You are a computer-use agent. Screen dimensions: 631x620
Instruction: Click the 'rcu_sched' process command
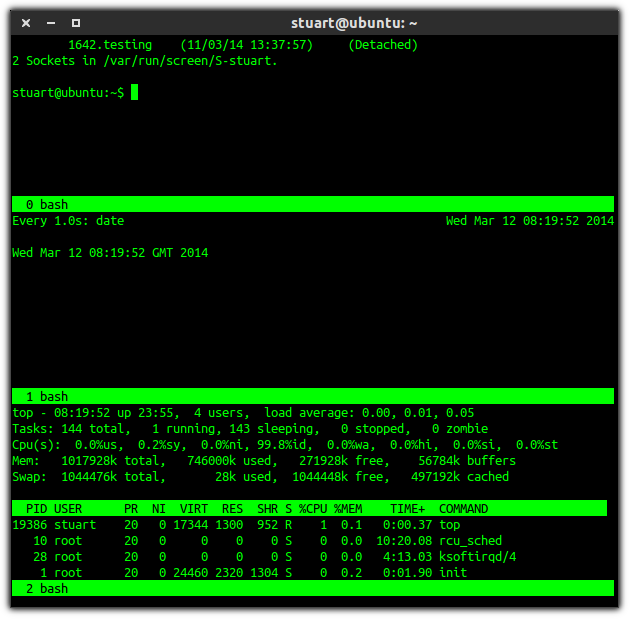tap(470, 541)
